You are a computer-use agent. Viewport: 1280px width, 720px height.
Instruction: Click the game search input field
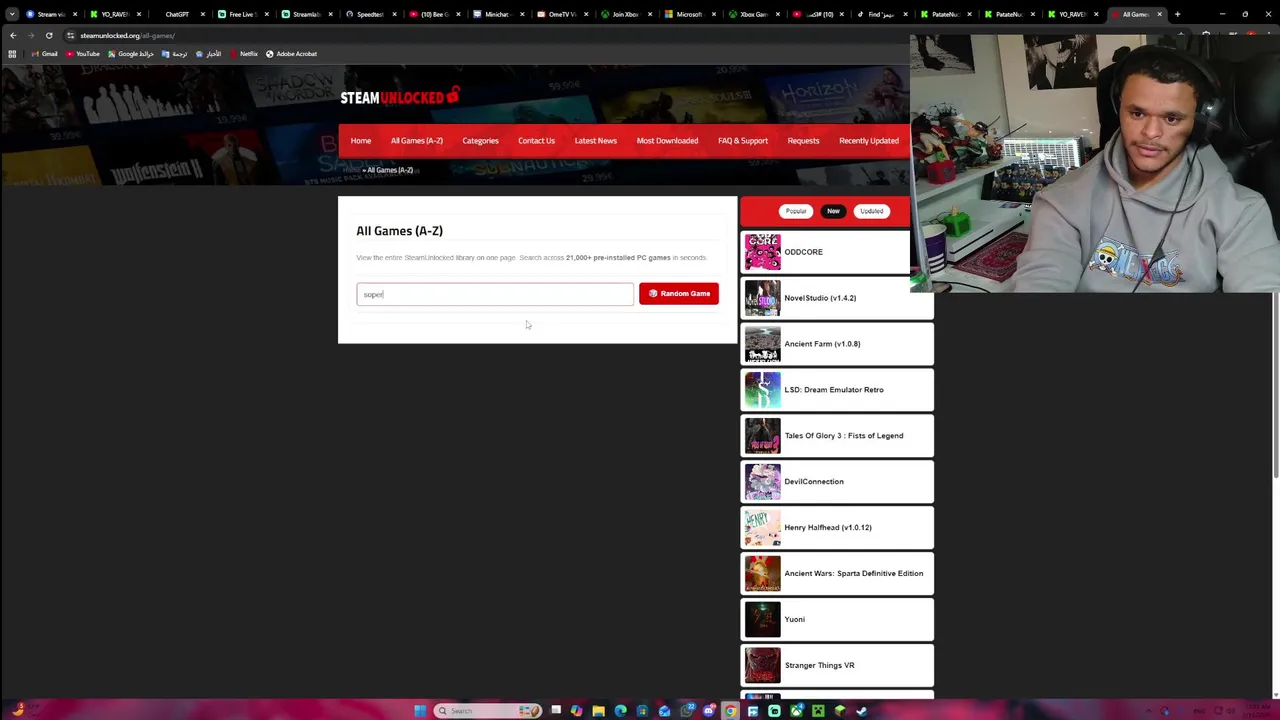(495, 294)
